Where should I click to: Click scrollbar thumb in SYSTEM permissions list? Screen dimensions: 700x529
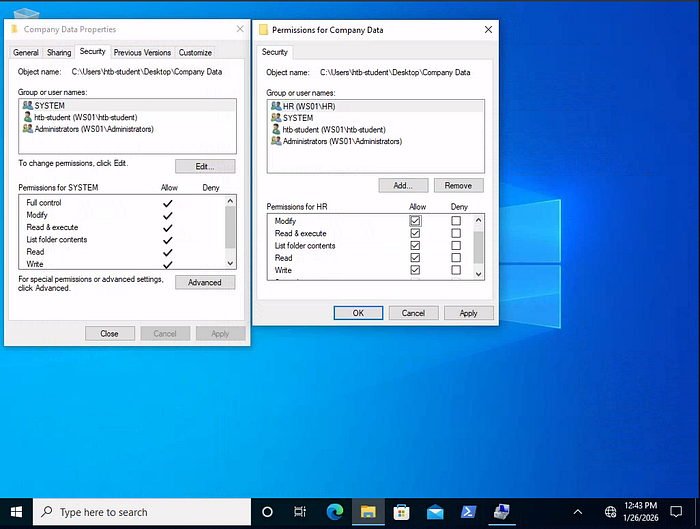coord(230,227)
